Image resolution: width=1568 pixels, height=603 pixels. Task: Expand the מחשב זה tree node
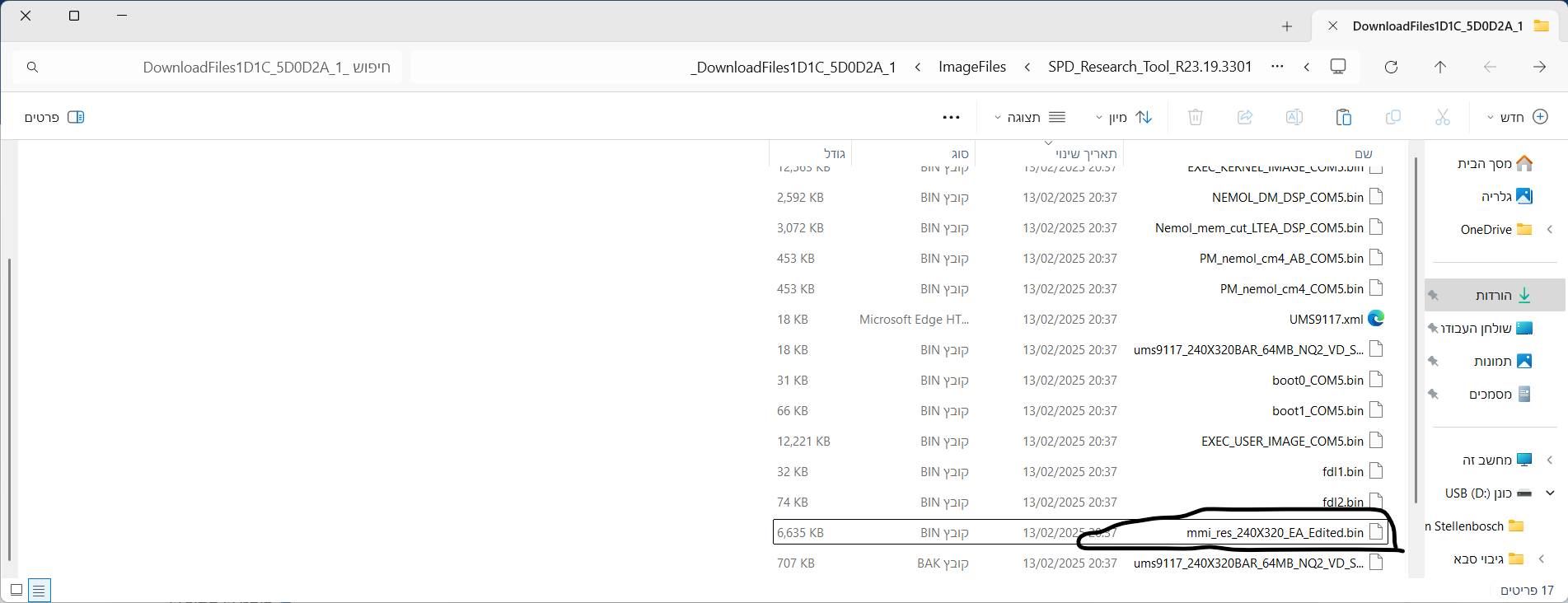click(1550, 460)
